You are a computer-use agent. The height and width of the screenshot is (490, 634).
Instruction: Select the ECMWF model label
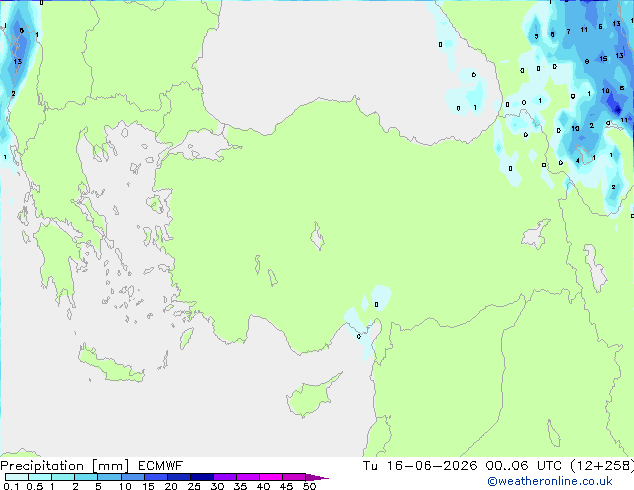click(x=161, y=466)
